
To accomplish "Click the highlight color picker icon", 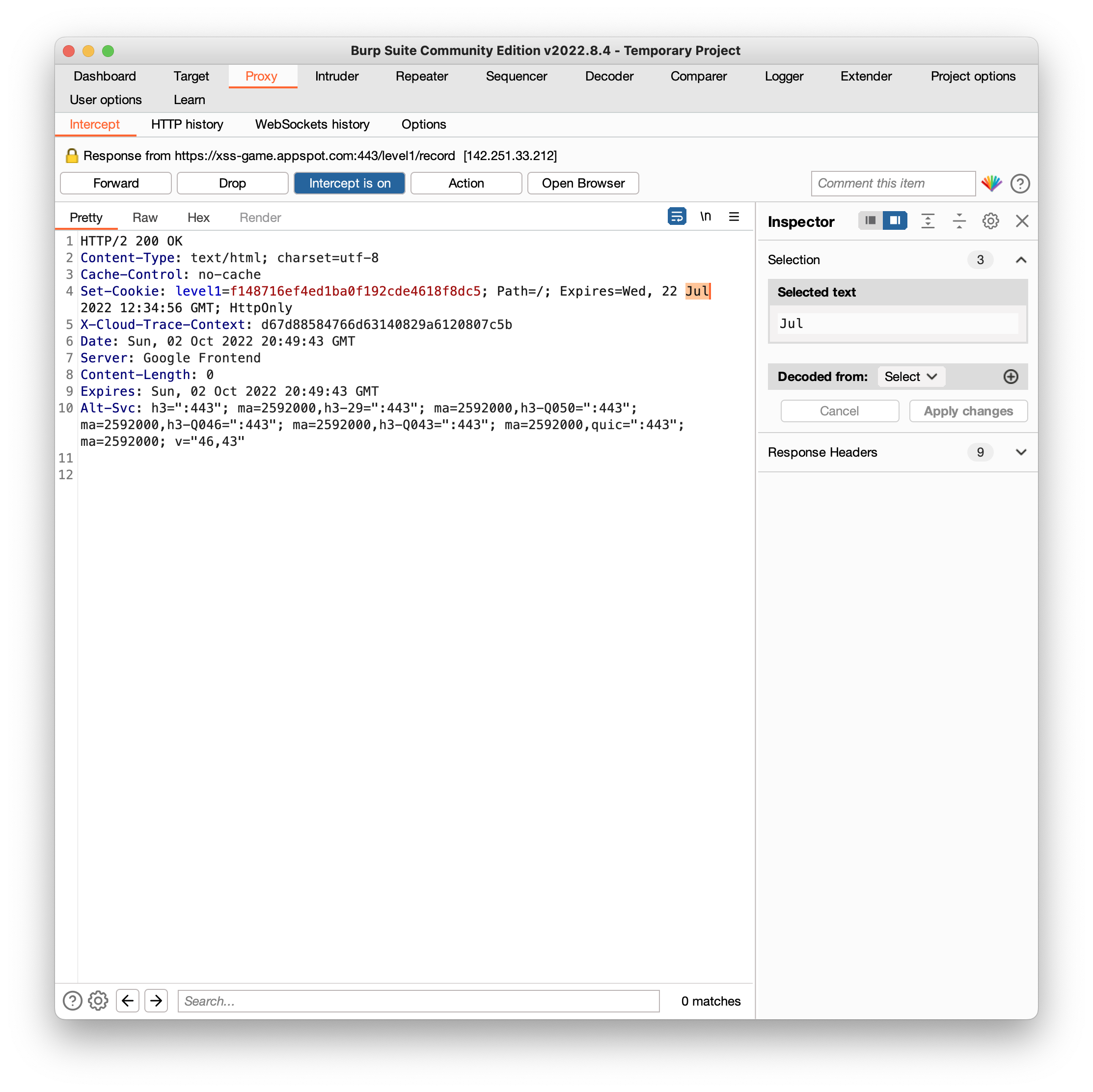I will [991, 183].
